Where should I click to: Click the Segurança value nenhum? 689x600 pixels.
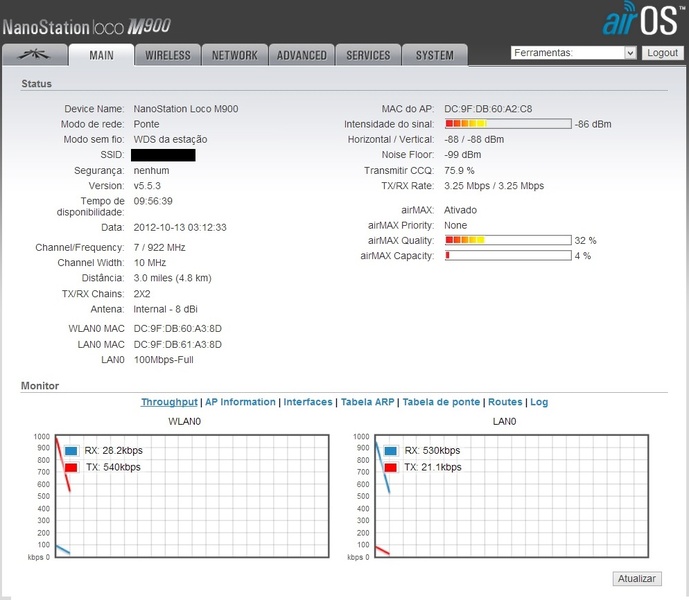[x=151, y=170]
